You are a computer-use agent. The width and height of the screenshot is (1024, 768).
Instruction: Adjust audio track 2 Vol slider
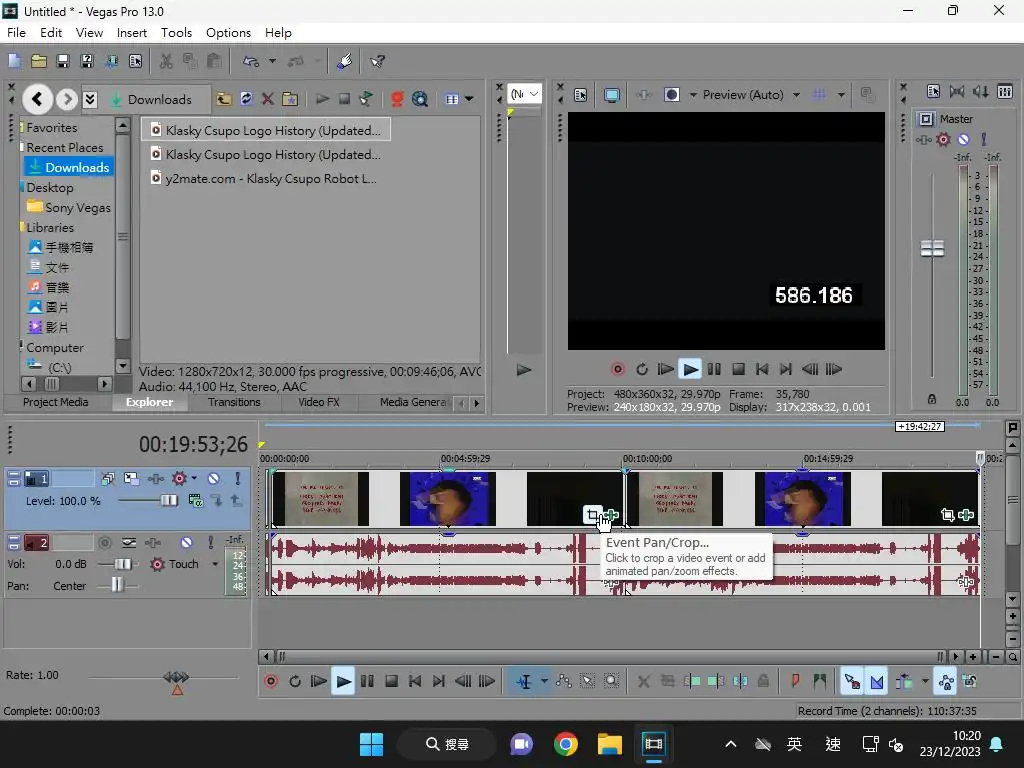coord(122,564)
